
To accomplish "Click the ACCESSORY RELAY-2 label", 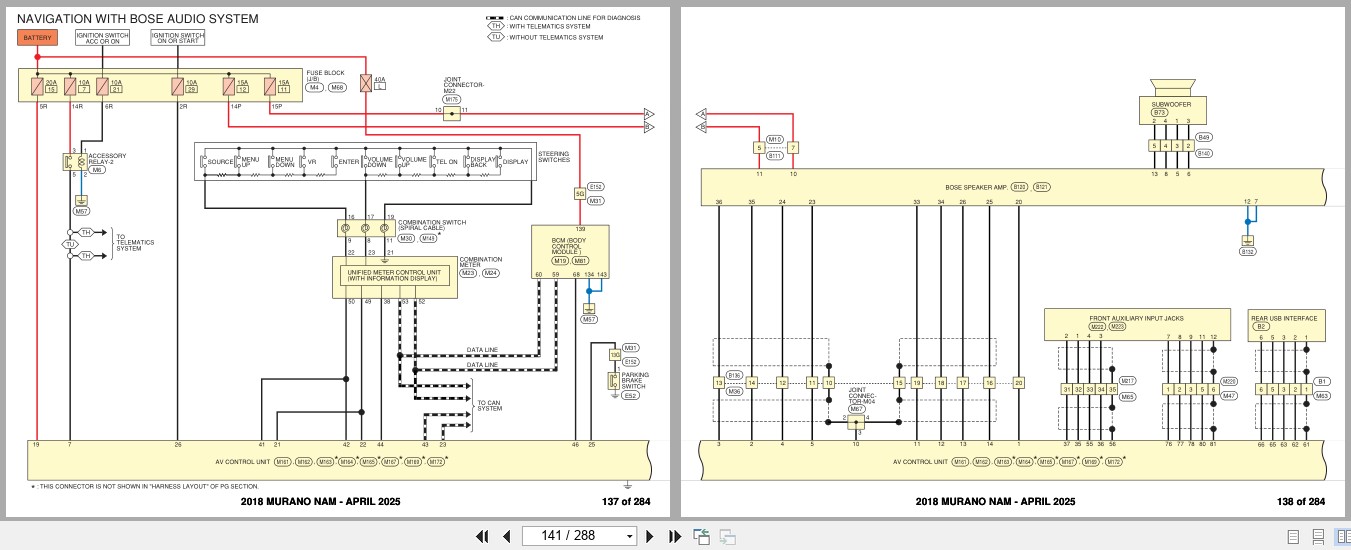I will [x=108, y=158].
